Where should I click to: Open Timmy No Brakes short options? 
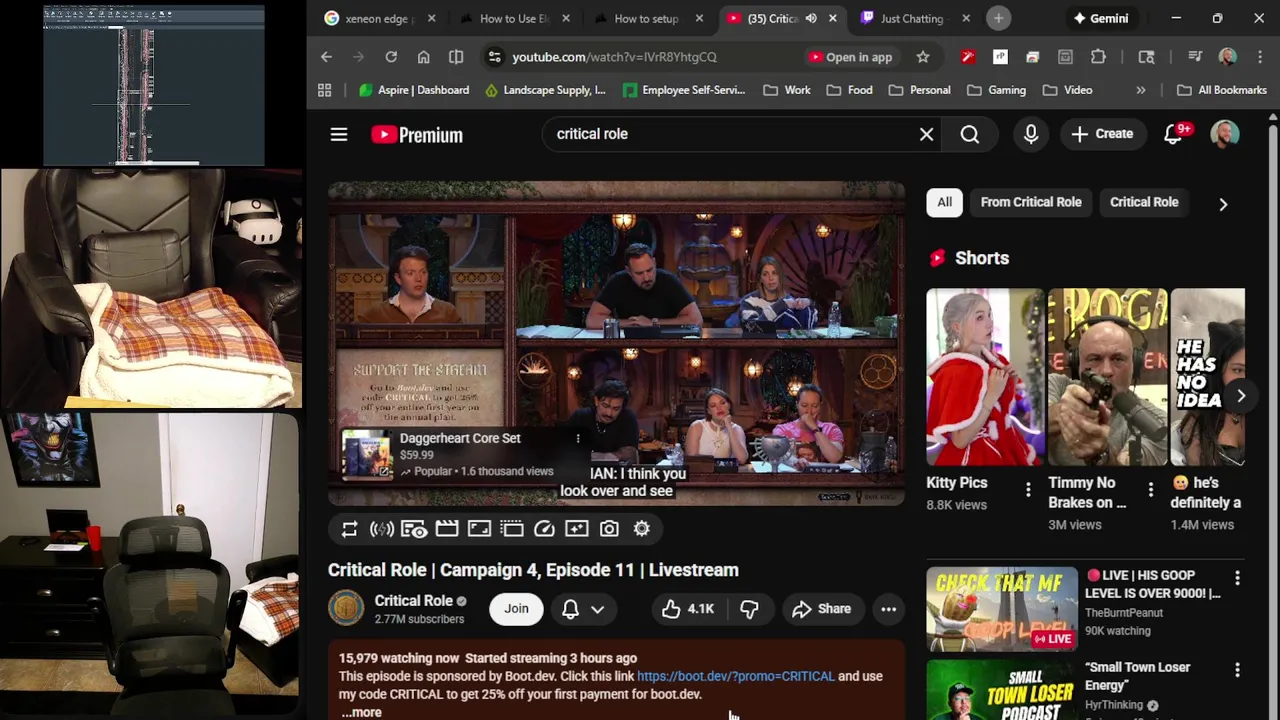click(1151, 490)
